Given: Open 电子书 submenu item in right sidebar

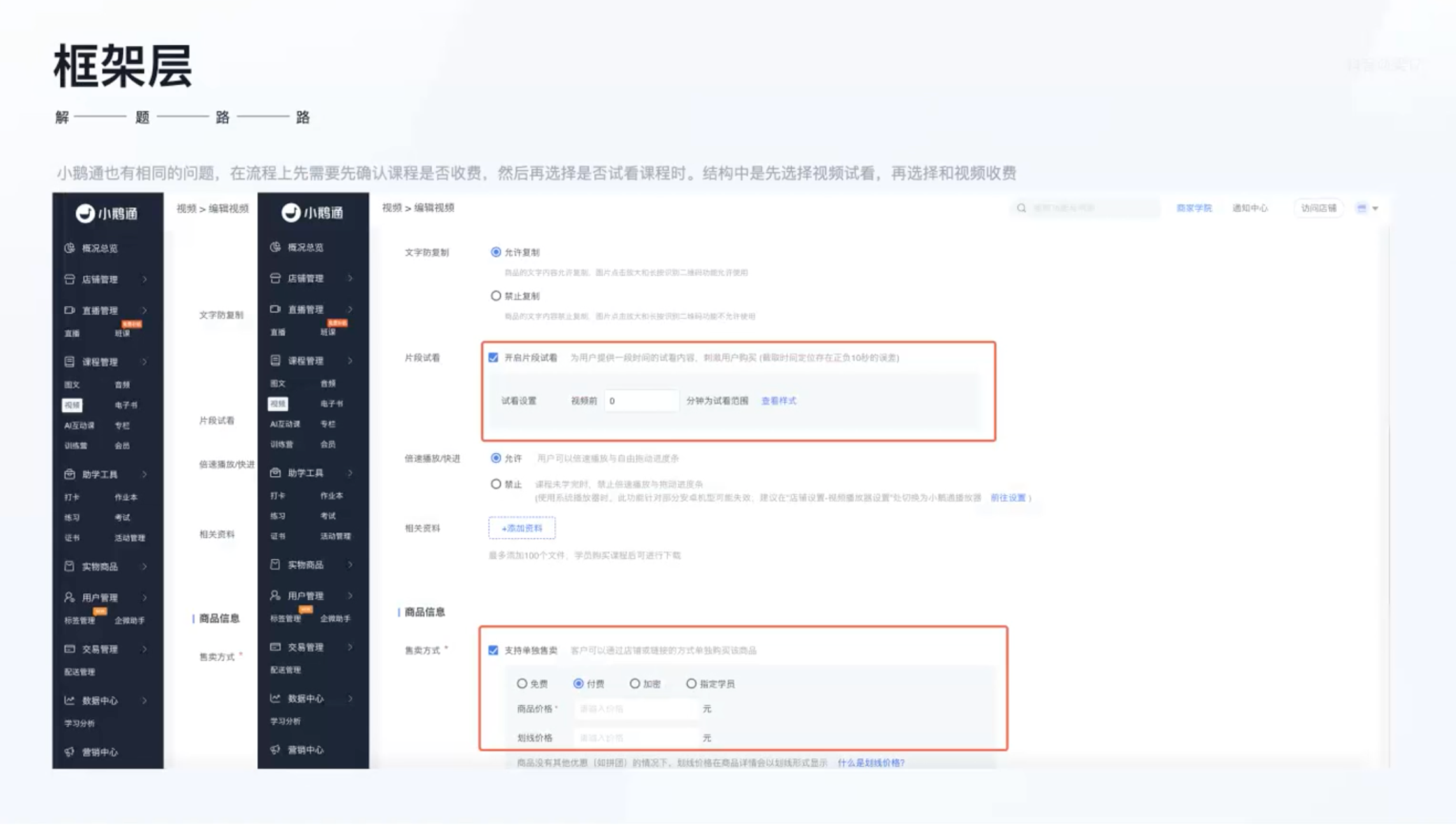Looking at the screenshot, I should click(331, 404).
